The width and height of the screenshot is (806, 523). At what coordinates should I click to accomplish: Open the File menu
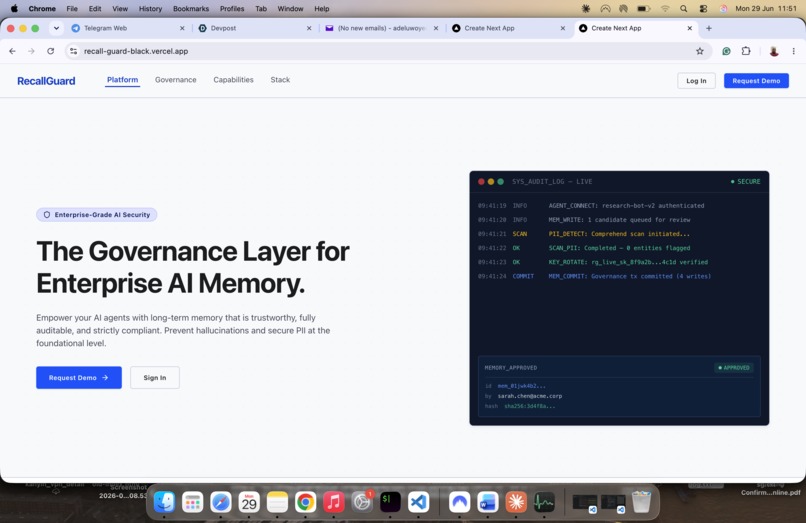click(72, 9)
